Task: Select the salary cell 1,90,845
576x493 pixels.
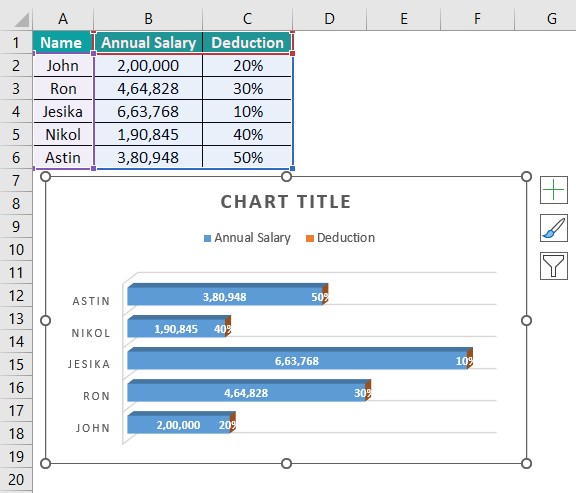Action: (x=148, y=134)
